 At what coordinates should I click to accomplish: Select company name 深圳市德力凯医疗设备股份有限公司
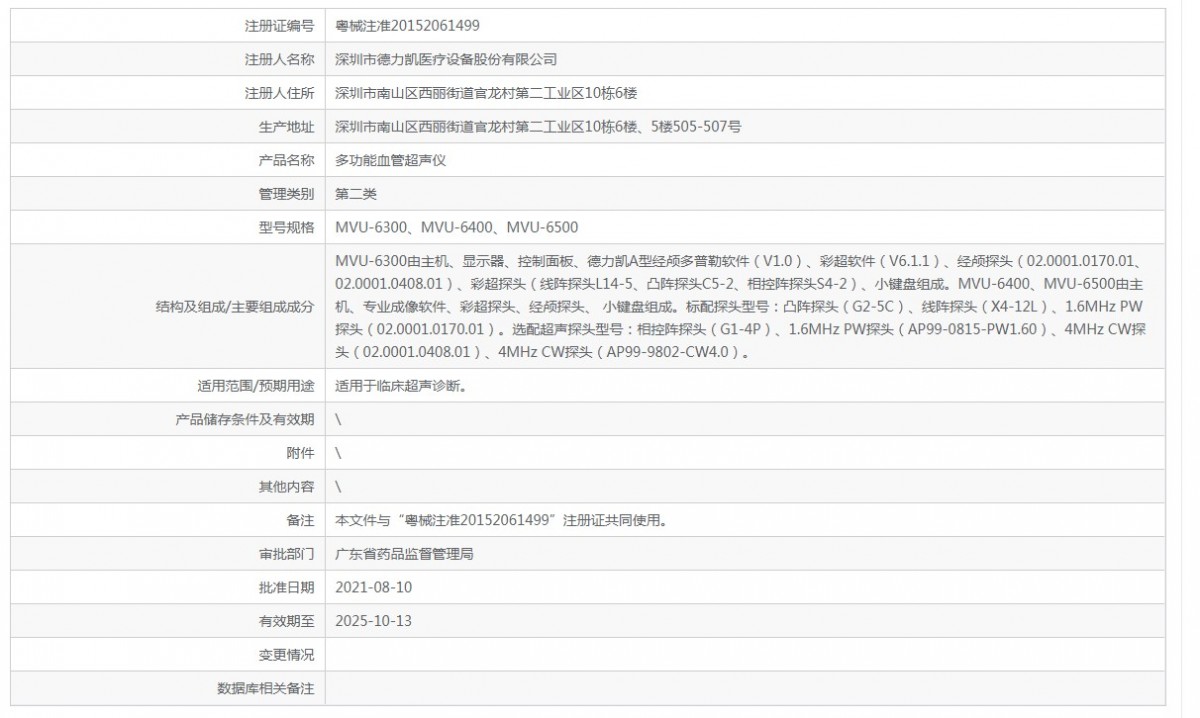(x=446, y=59)
